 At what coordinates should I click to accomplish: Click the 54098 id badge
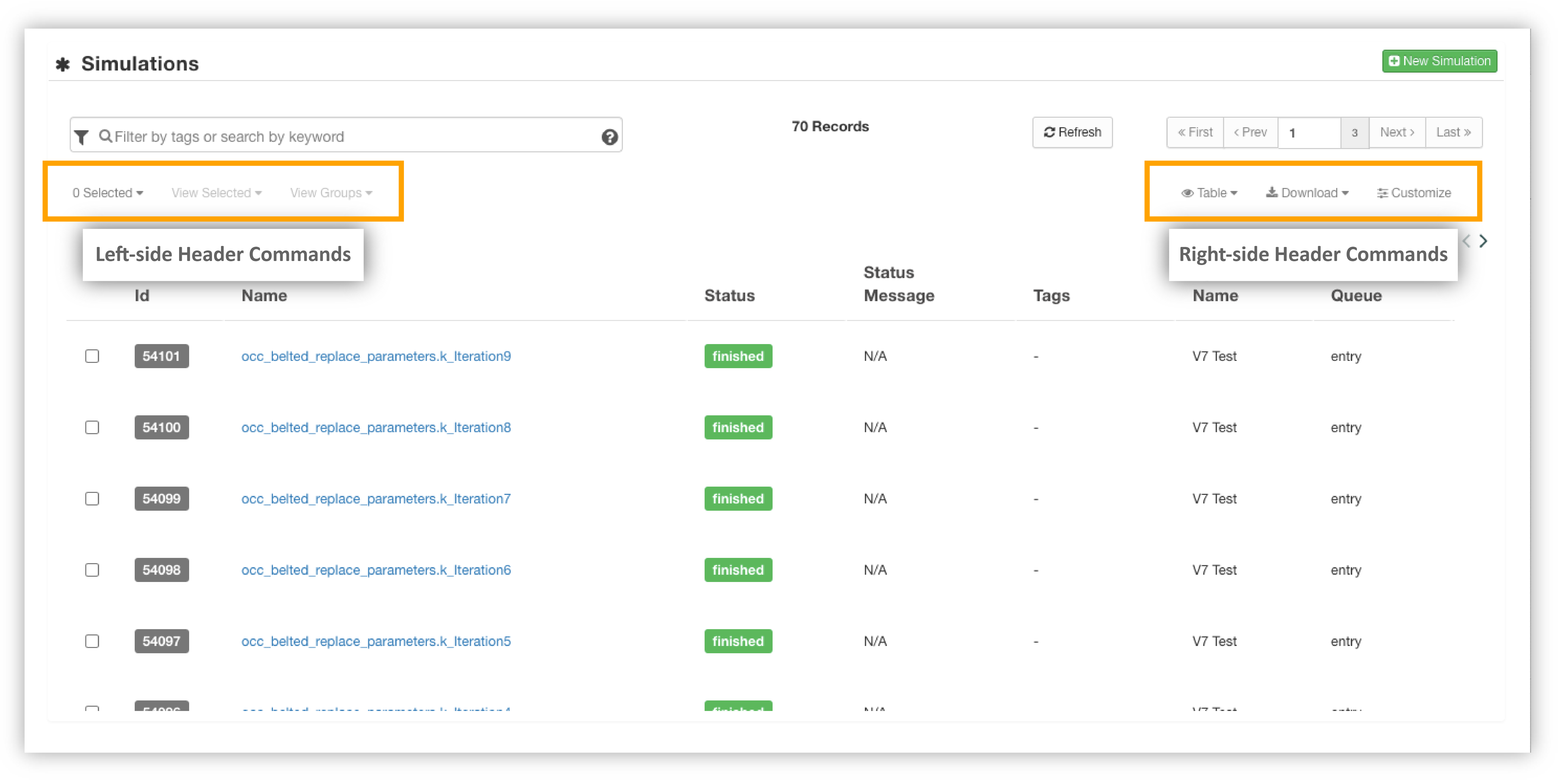click(x=161, y=570)
